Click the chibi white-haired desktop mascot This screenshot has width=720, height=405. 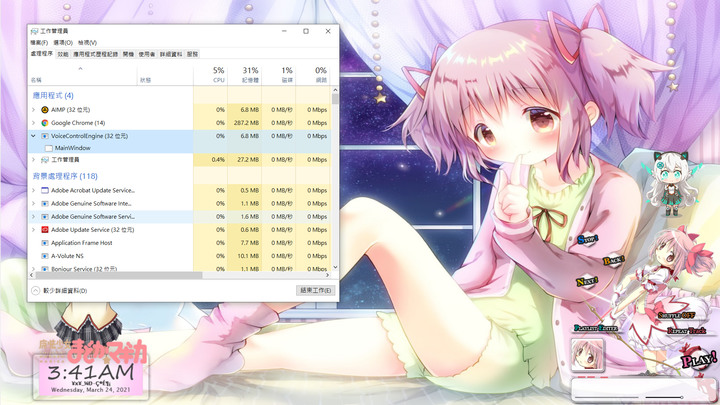pyautogui.click(x=671, y=183)
